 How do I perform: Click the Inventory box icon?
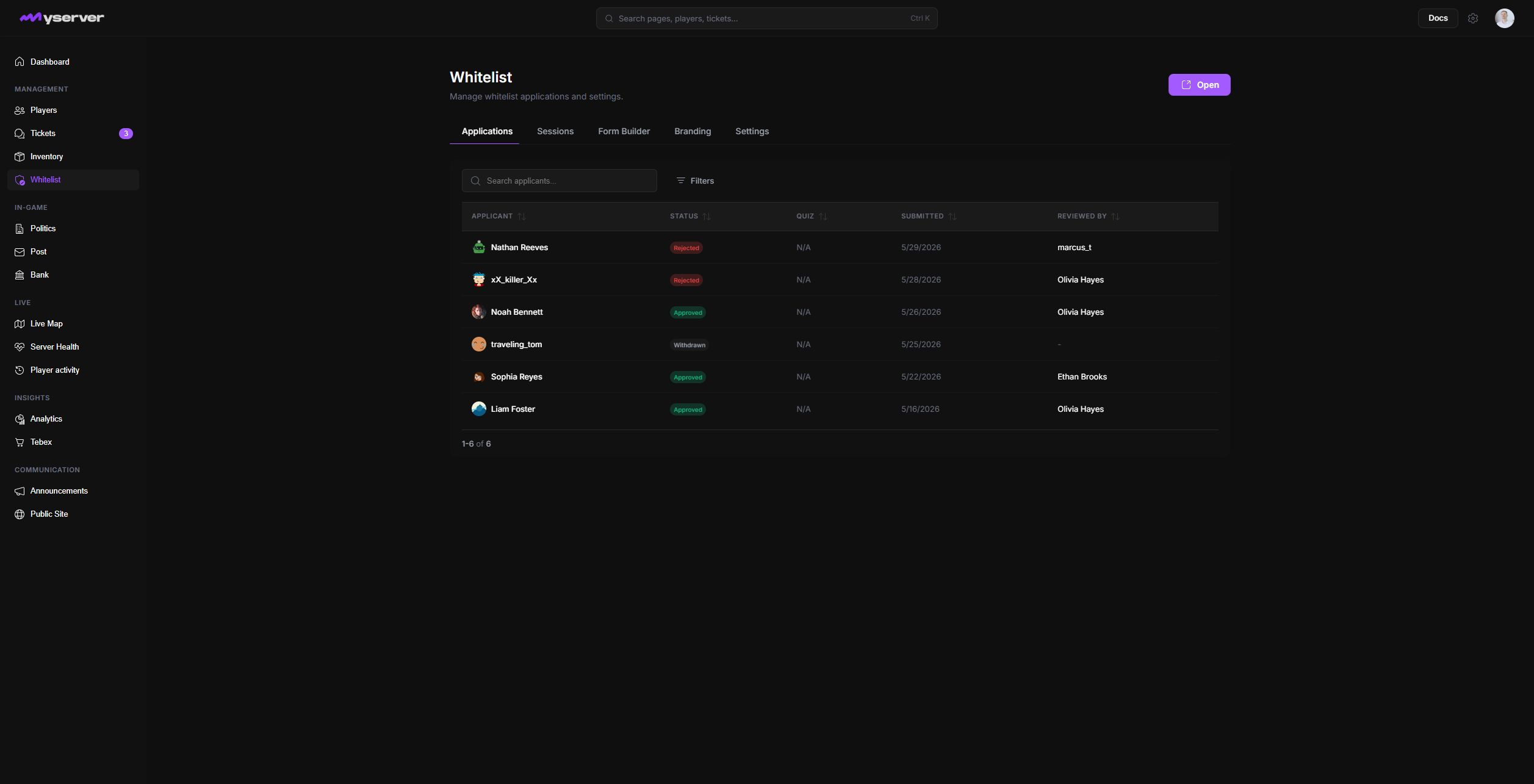[20, 157]
